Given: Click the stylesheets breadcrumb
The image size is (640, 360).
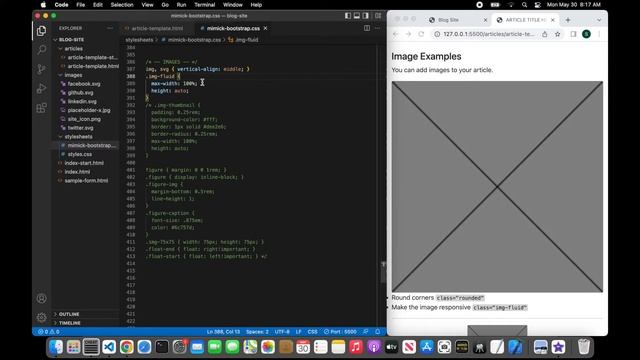Looking at the screenshot, I should point(139,40).
